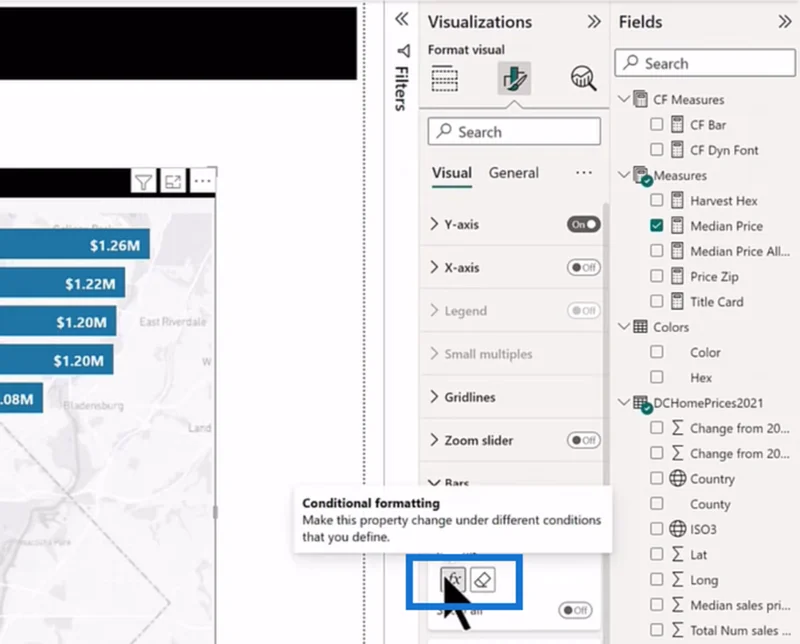
Task: Select the Total Num sales field
Action: point(740,631)
